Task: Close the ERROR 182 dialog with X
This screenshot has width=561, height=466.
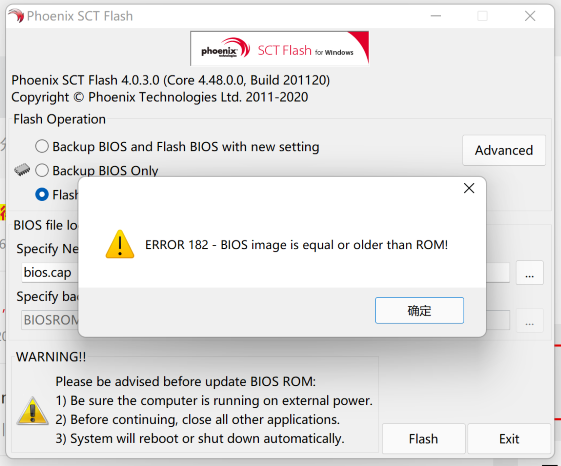Action: 469,188
